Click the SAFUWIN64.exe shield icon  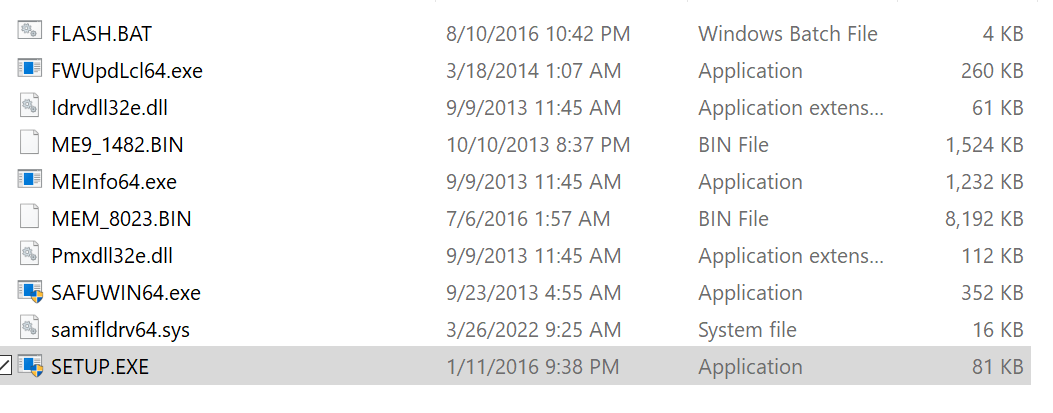coord(29,292)
